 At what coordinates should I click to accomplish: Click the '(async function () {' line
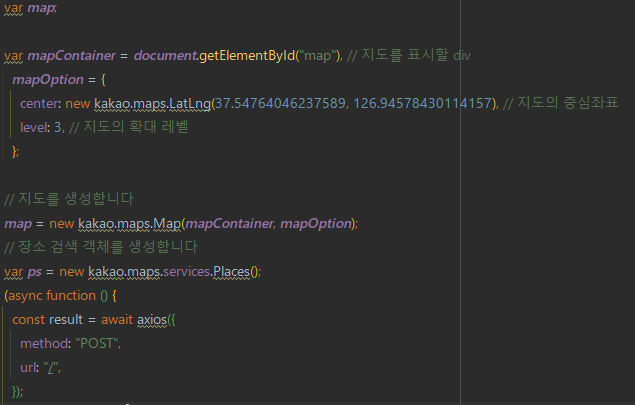pyautogui.click(x=60, y=296)
